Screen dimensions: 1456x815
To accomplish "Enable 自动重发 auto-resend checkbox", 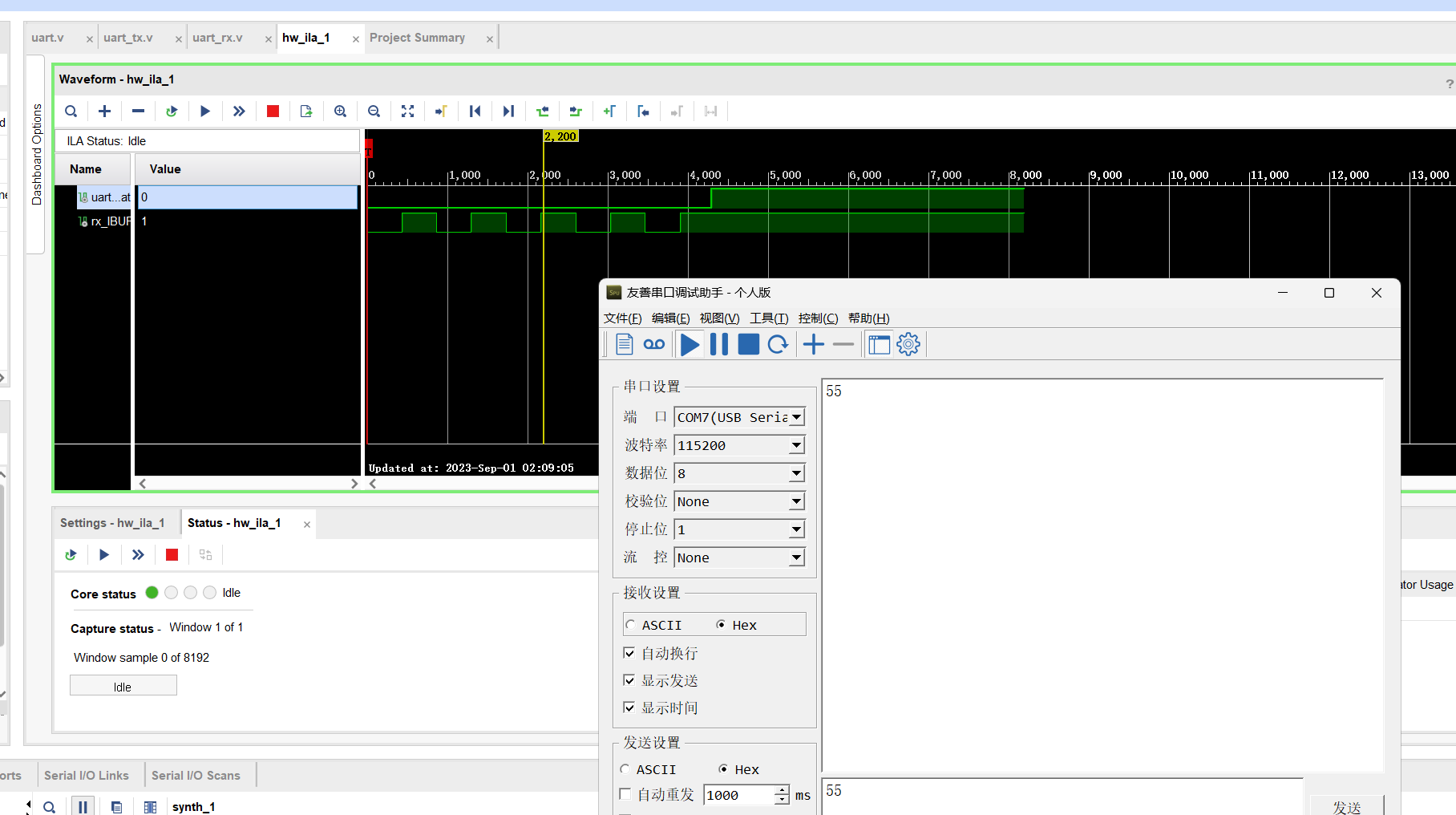I will [x=625, y=794].
